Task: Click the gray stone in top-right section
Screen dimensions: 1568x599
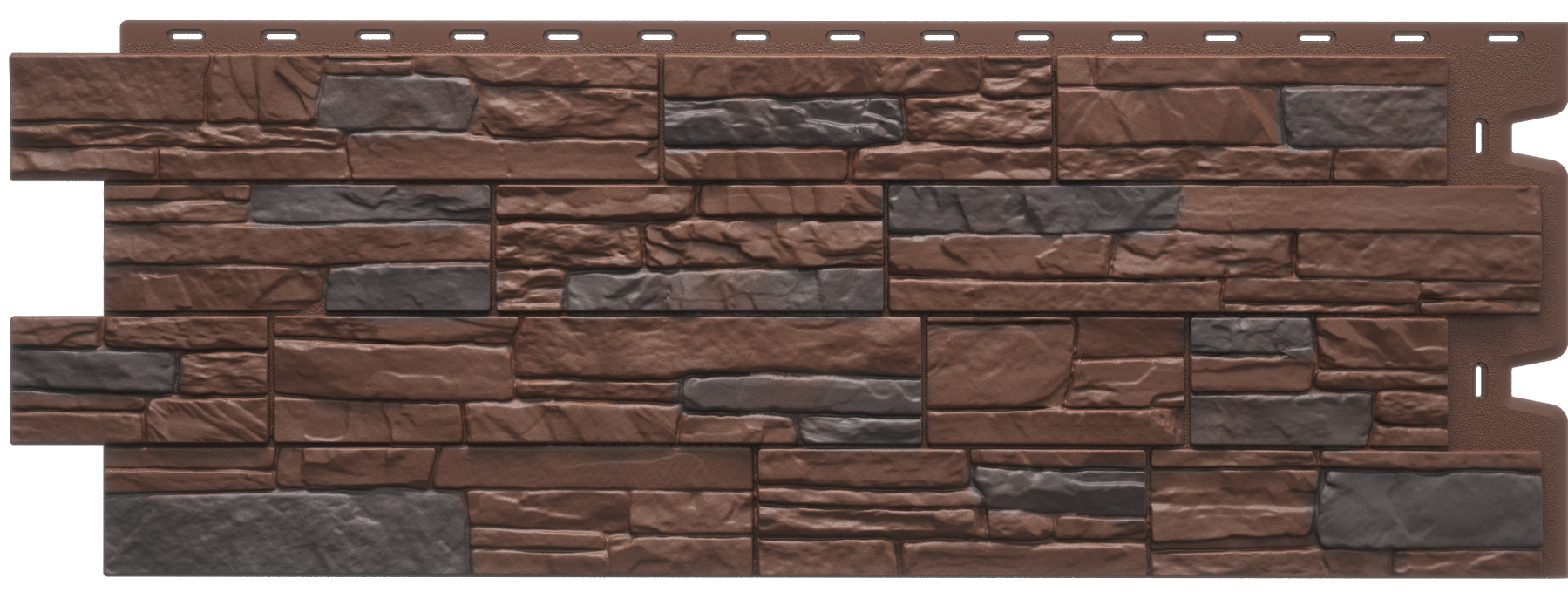Action: [x=1338, y=116]
